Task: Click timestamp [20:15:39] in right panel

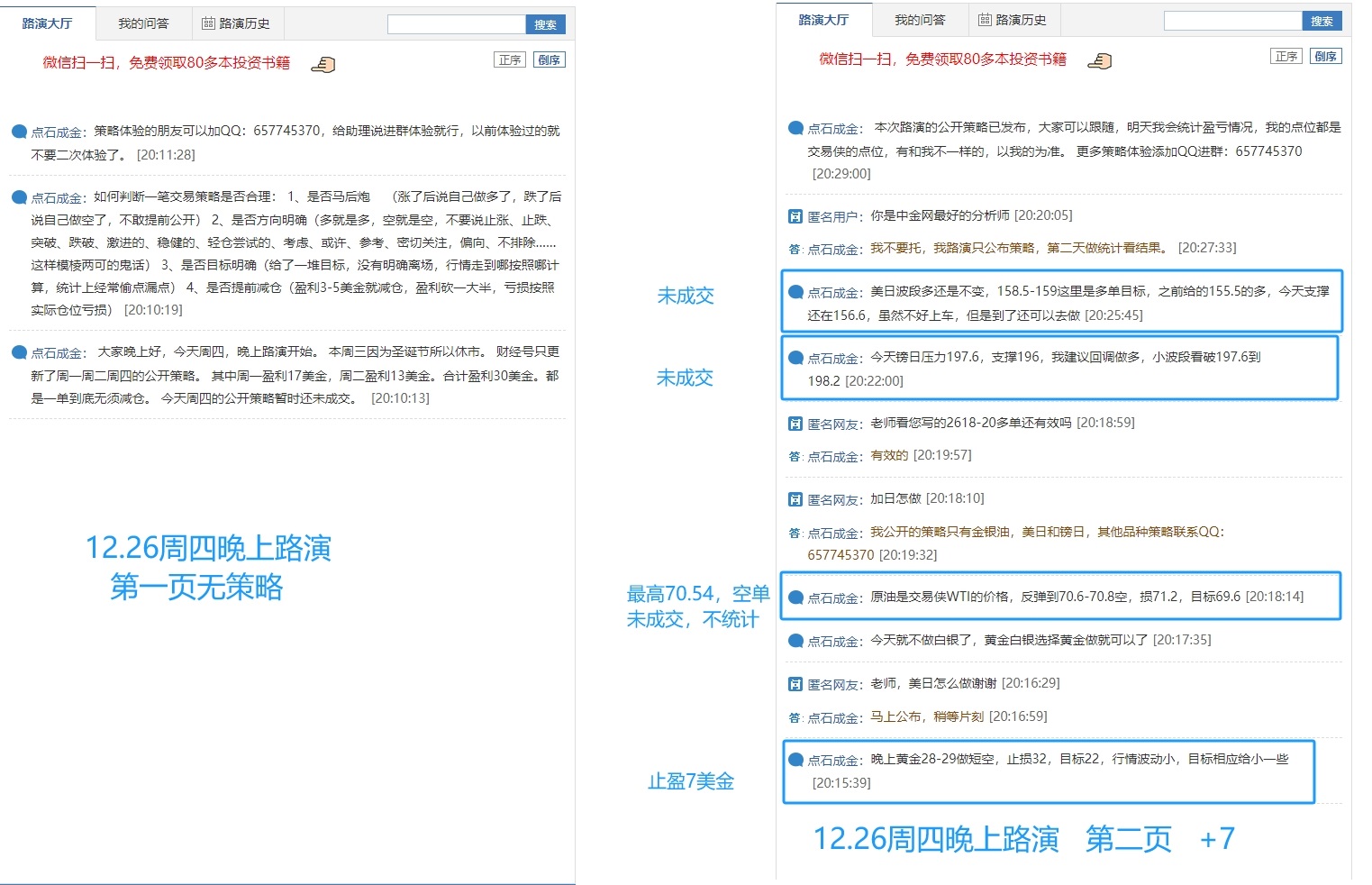Action: (841, 783)
